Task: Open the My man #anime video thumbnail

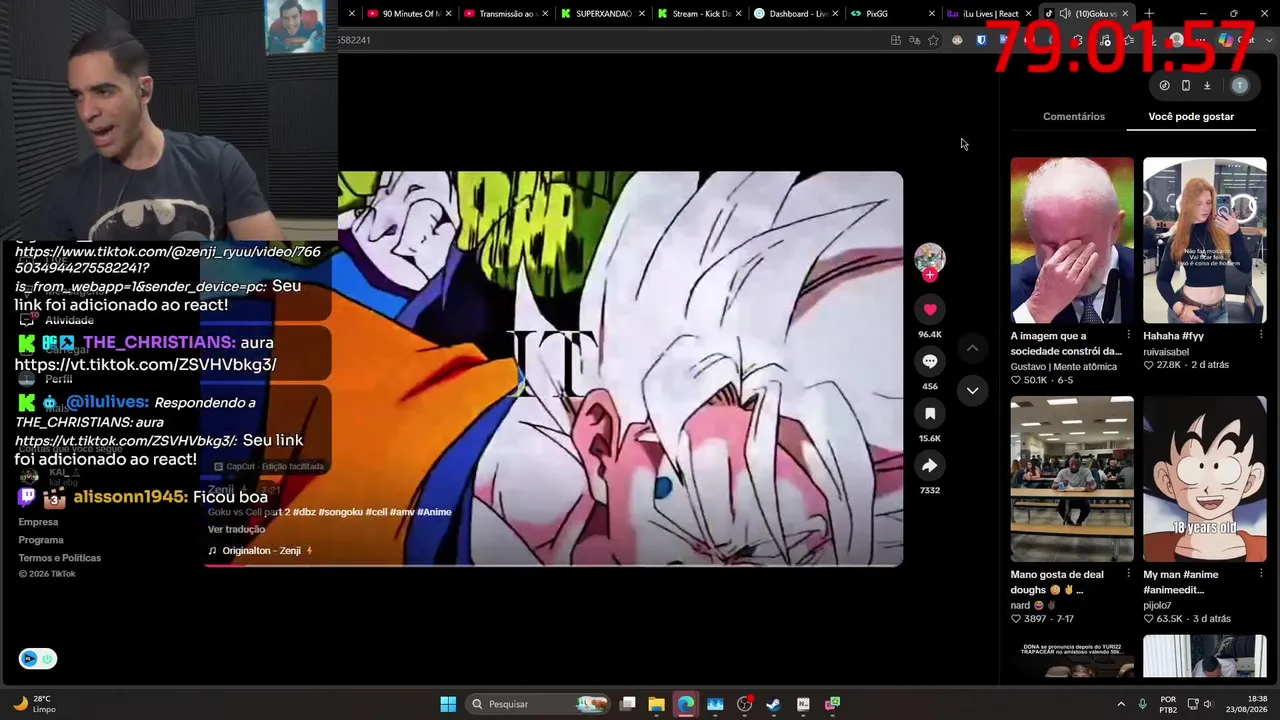Action: [1205, 479]
